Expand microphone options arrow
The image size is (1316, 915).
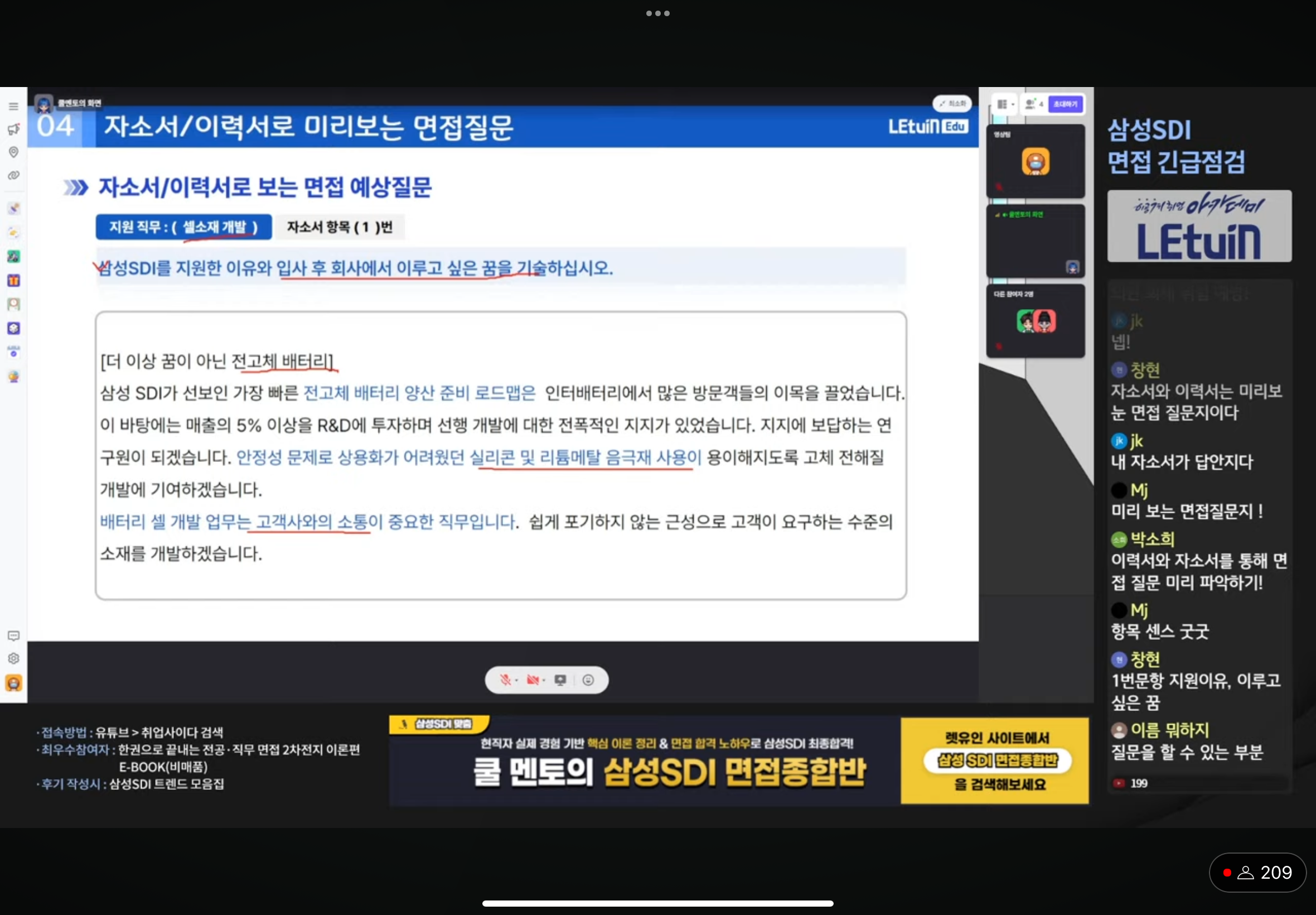tap(517, 681)
